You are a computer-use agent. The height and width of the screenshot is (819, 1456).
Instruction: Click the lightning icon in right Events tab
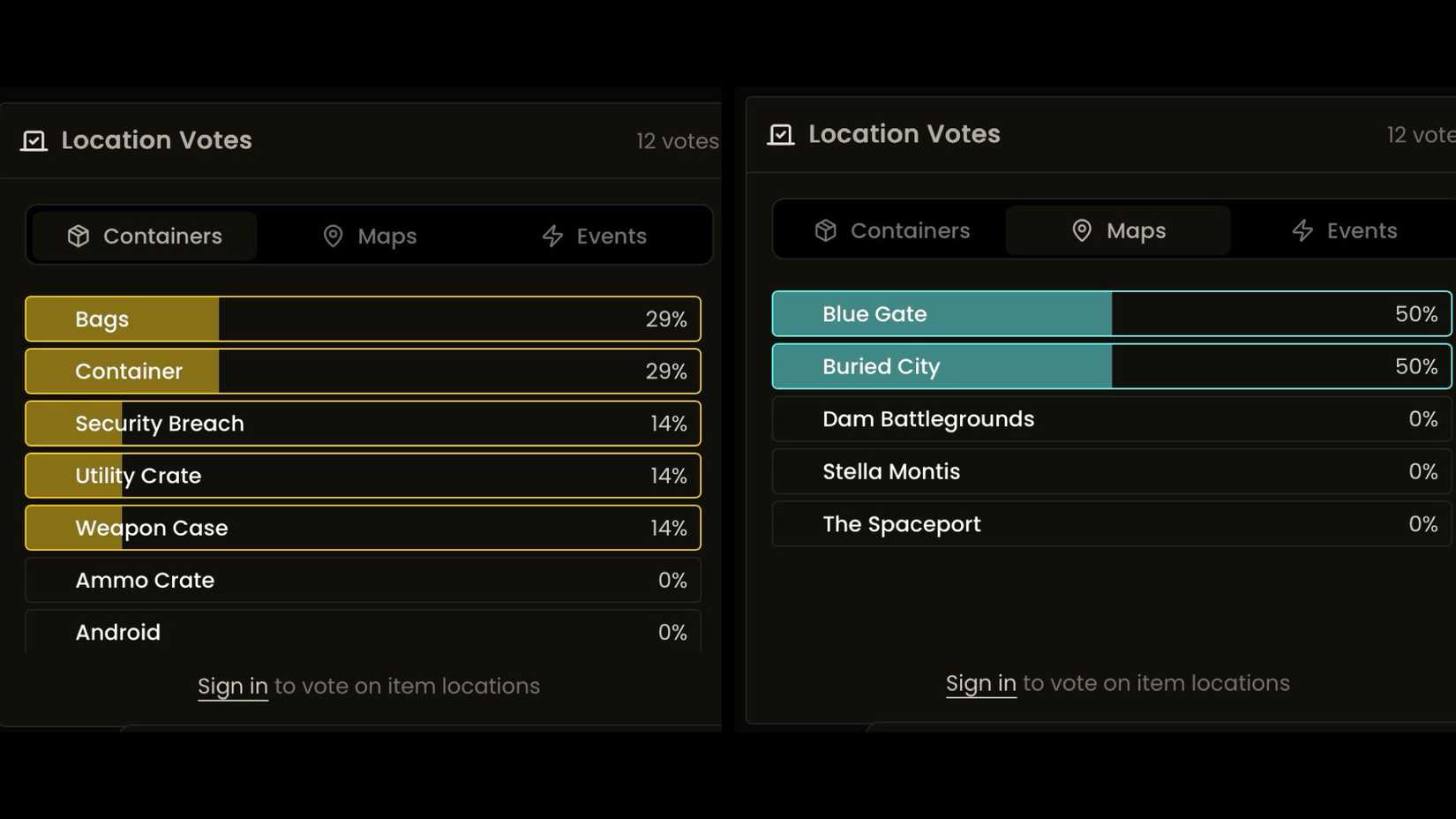point(1302,231)
